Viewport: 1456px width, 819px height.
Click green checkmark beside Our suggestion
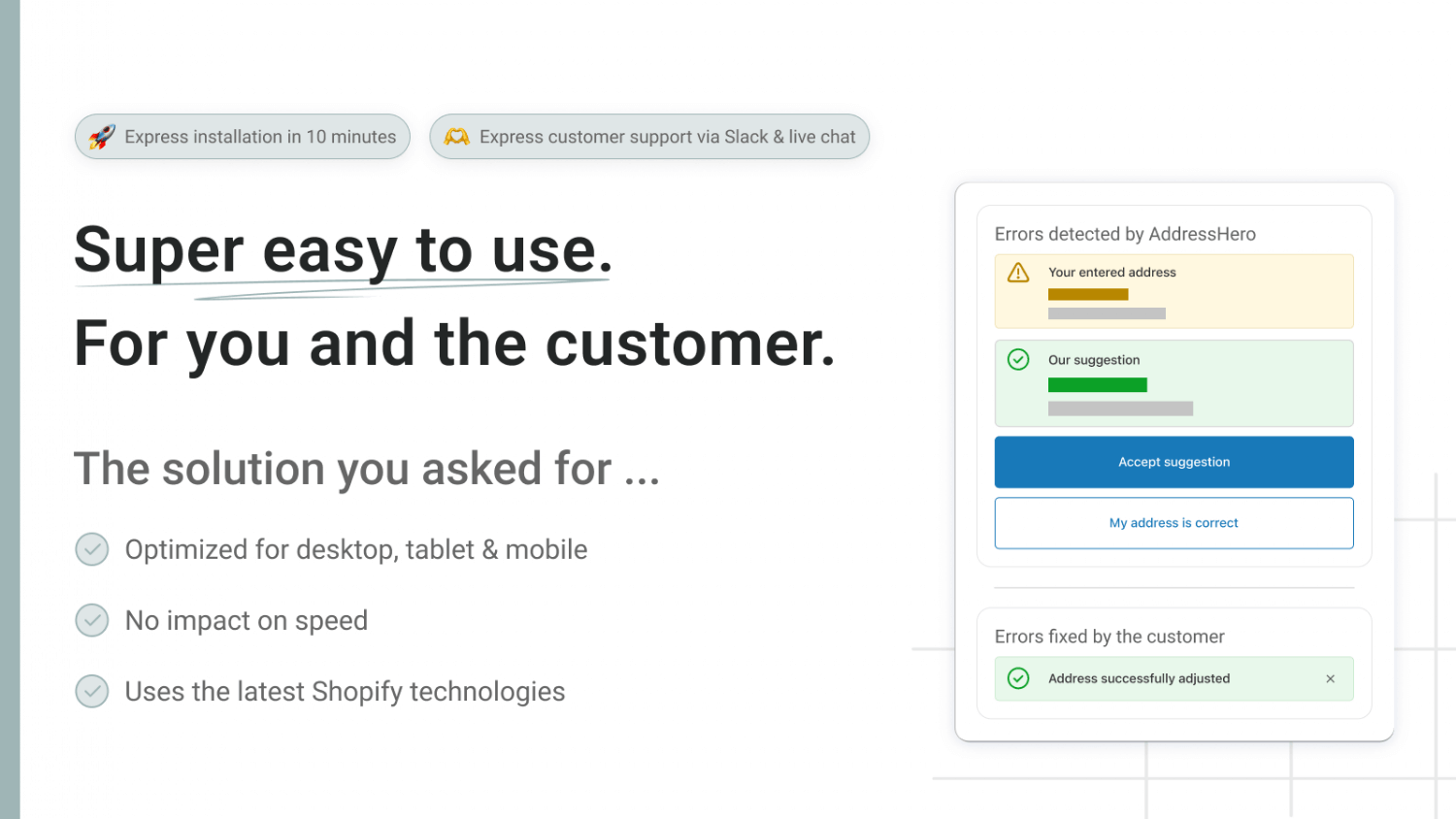1018,360
